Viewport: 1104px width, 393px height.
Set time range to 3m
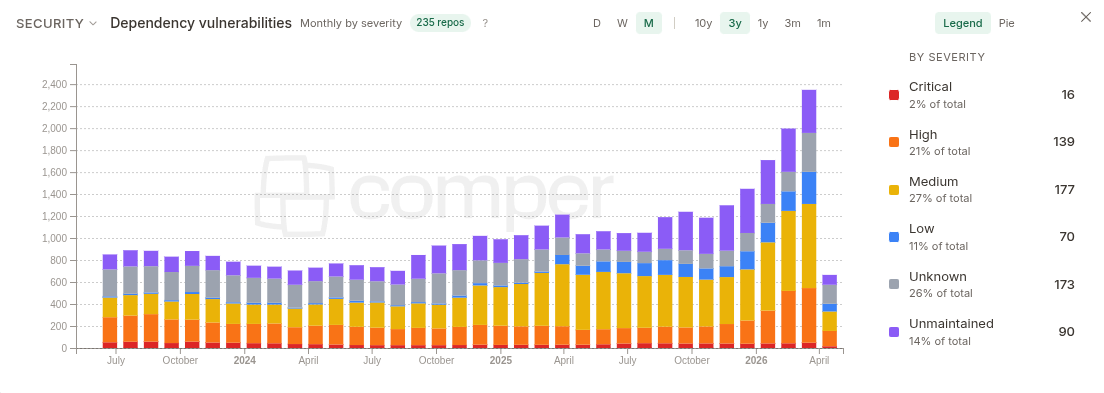click(x=792, y=23)
